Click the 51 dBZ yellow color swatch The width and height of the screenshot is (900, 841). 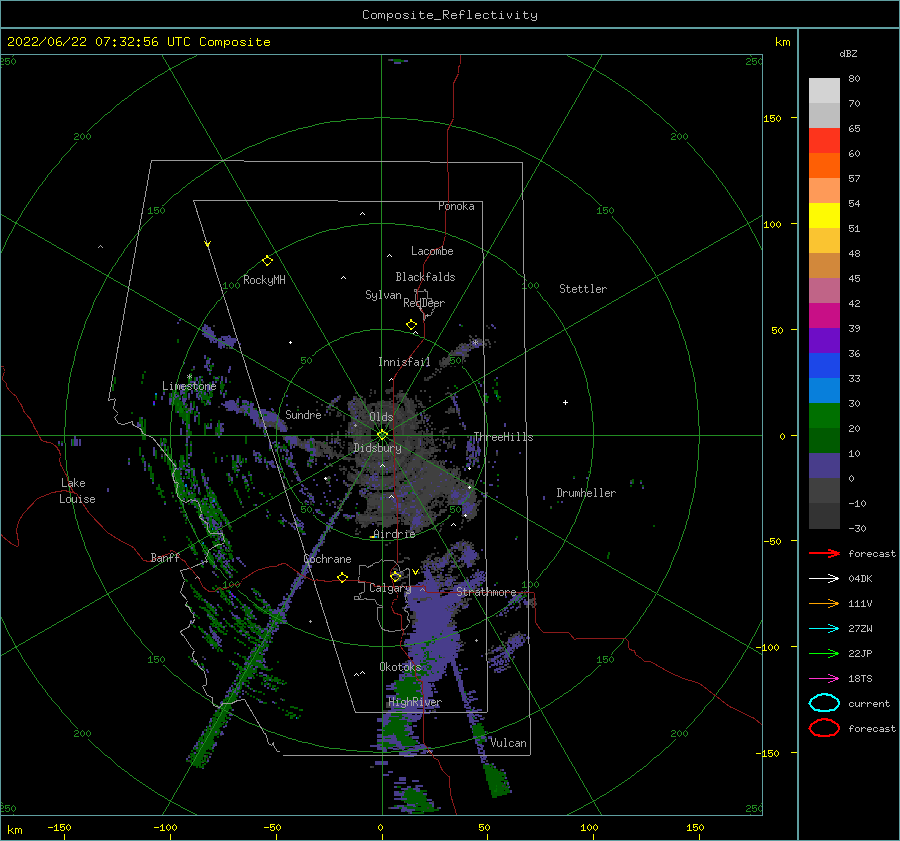point(824,216)
